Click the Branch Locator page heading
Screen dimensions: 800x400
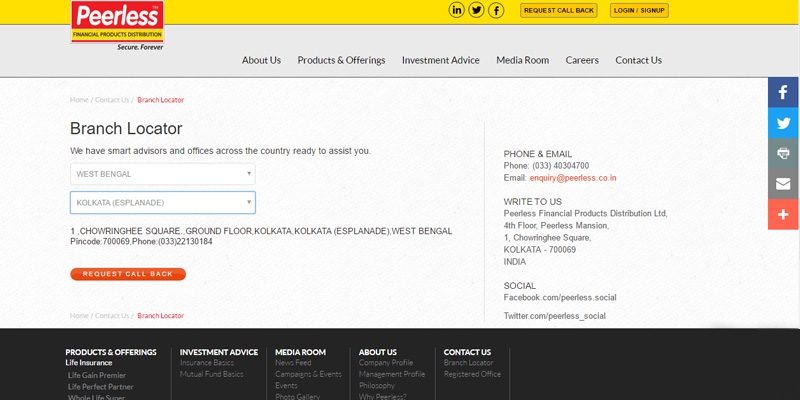pos(126,129)
